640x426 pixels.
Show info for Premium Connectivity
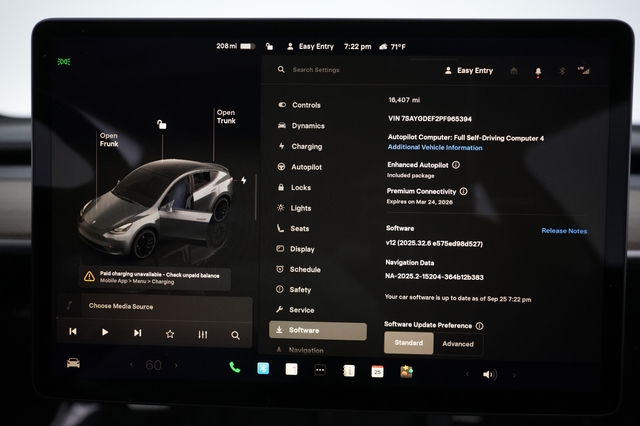[x=464, y=191]
